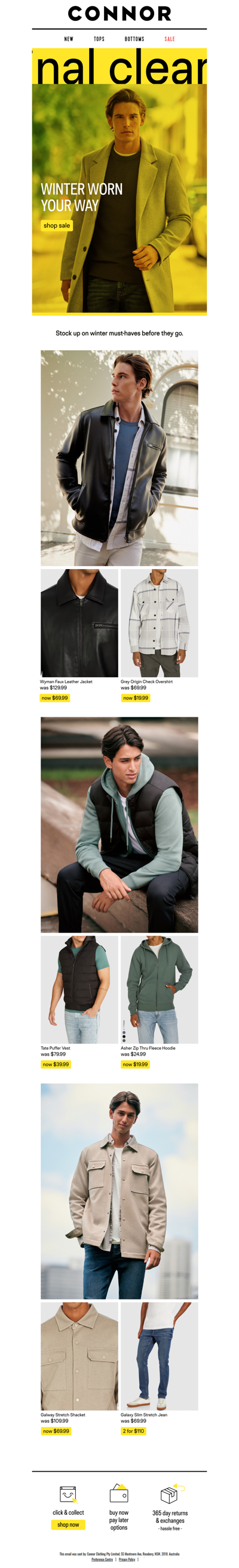Image resolution: width=239 pixels, height=1568 pixels.
Task: Open the Tate Puffer Vest product image
Action: click(x=79, y=989)
